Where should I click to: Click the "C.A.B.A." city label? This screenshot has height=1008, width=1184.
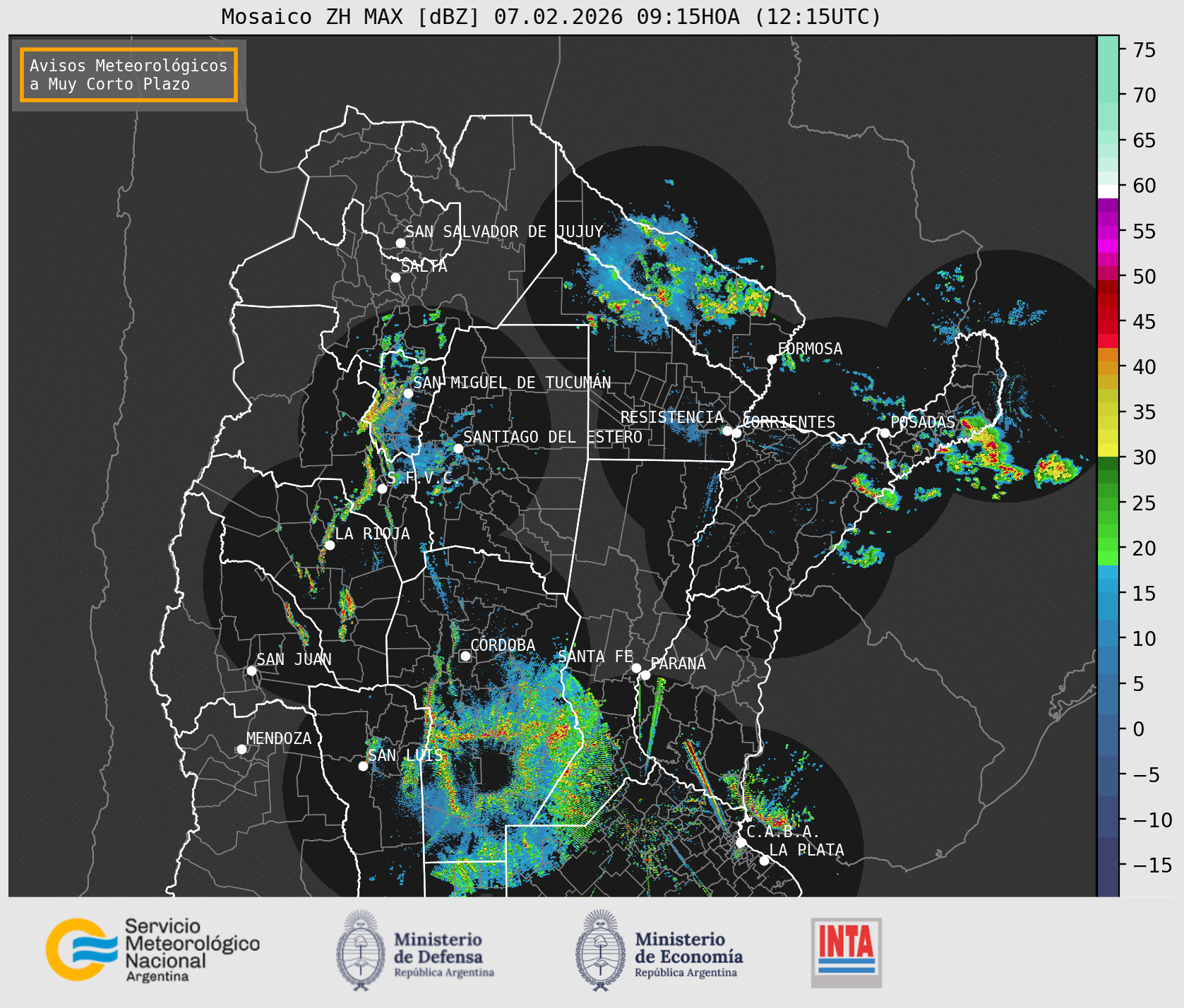tap(783, 832)
